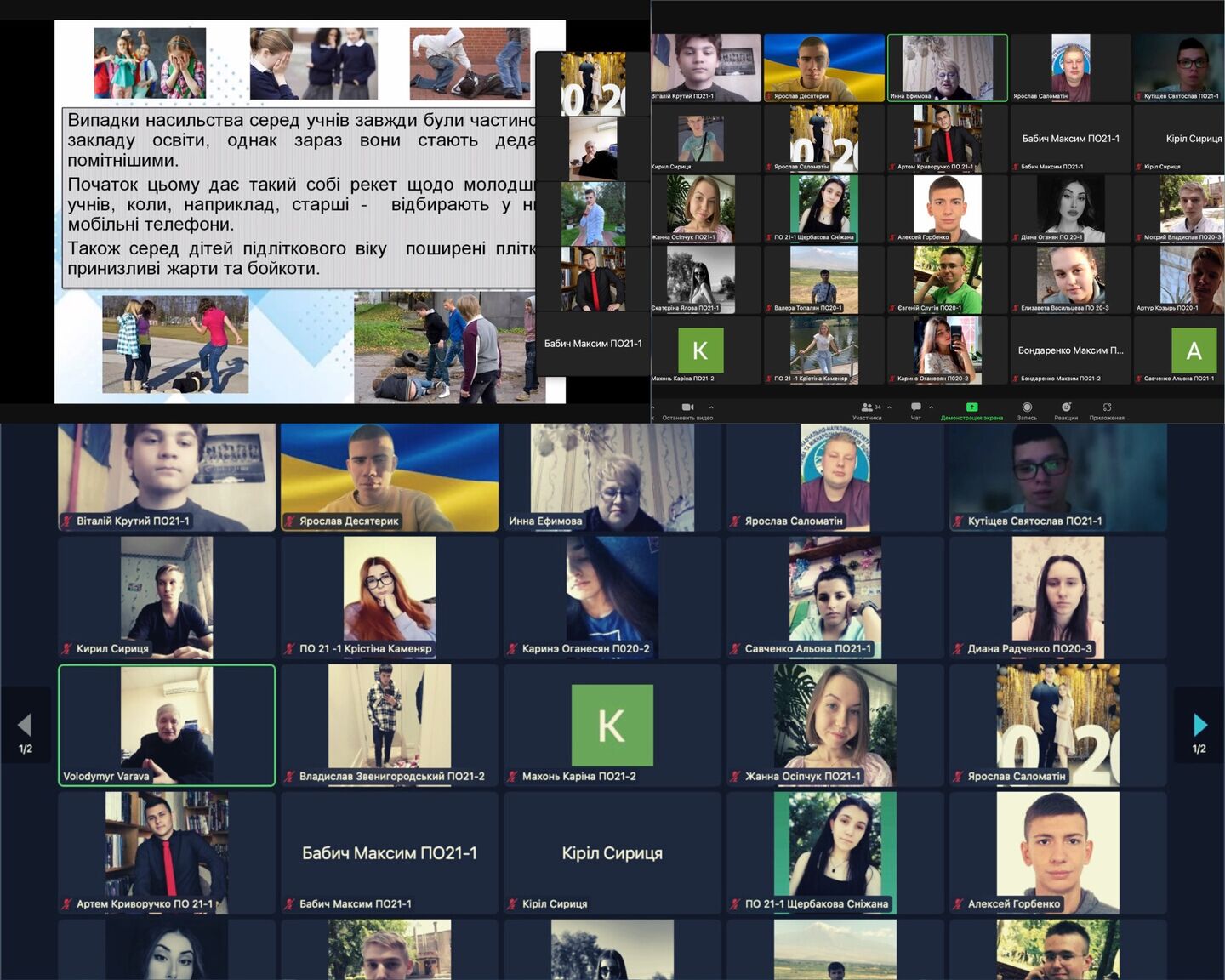Click muted mic icon on Щербакова Сніжана large tile
The height and width of the screenshot is (980, 1225).
[x=736, y=904]
